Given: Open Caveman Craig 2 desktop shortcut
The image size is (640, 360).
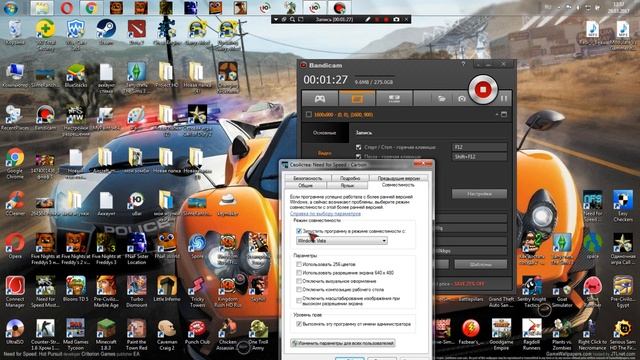Looking at the screenshot, I should point(167,335).
